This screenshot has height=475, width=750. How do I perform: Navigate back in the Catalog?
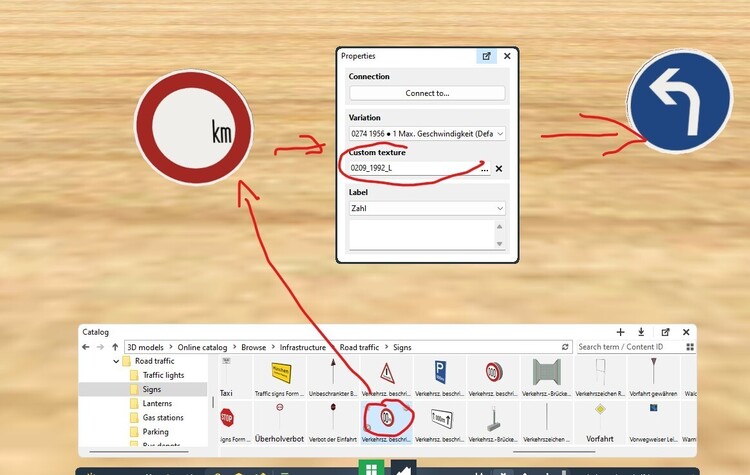[x=88, y=347]
